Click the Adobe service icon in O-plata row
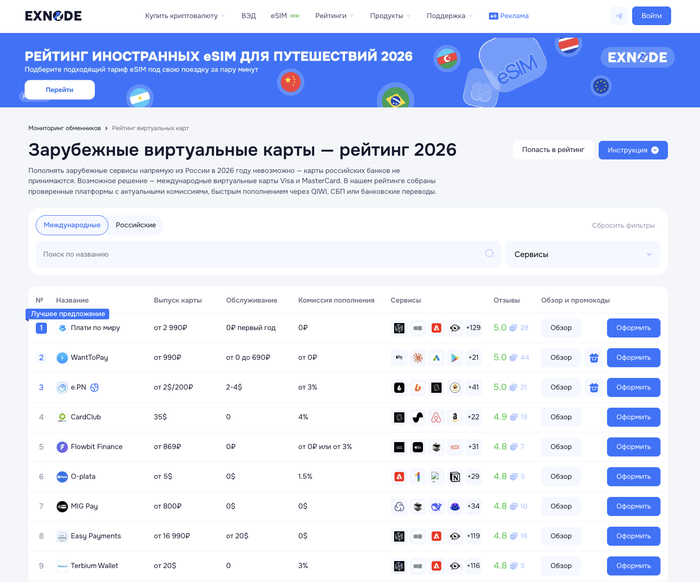The image size is (700, 582). 399,477
